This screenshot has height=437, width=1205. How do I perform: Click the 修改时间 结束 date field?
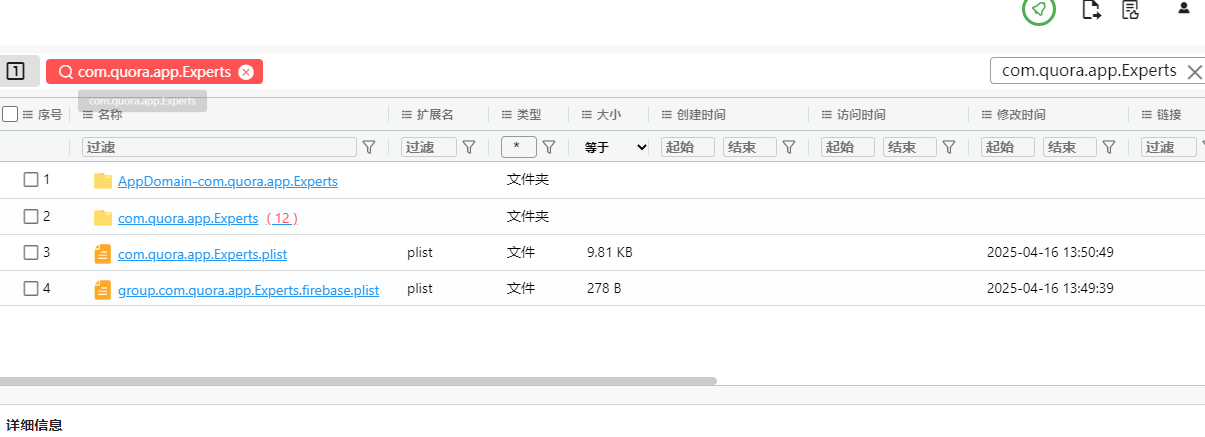[x=1070, y=147]
